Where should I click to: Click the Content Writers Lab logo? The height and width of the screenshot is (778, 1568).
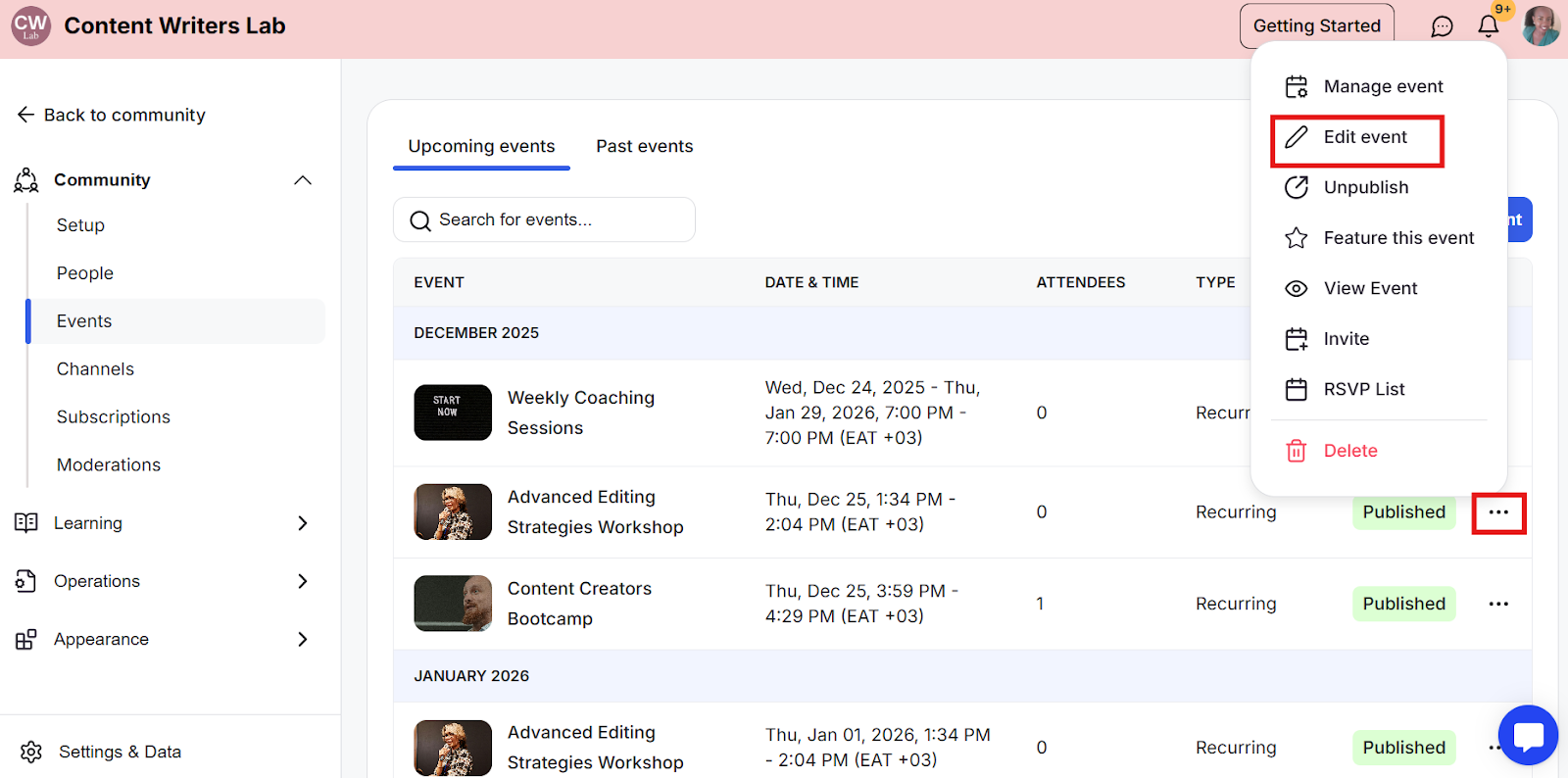[x=31, y=26]
